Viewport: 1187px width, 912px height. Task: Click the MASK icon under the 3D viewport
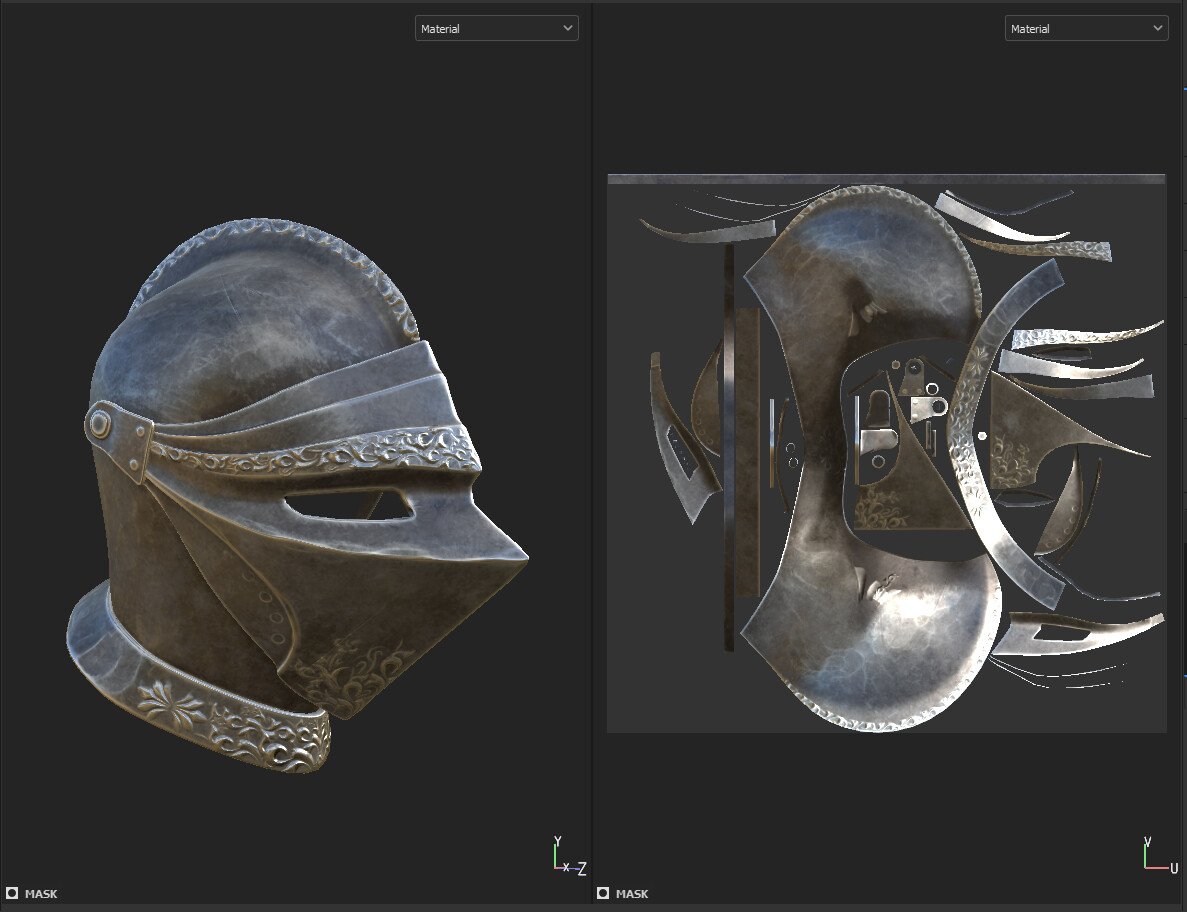pyautogui.click(x=12, y=893)
